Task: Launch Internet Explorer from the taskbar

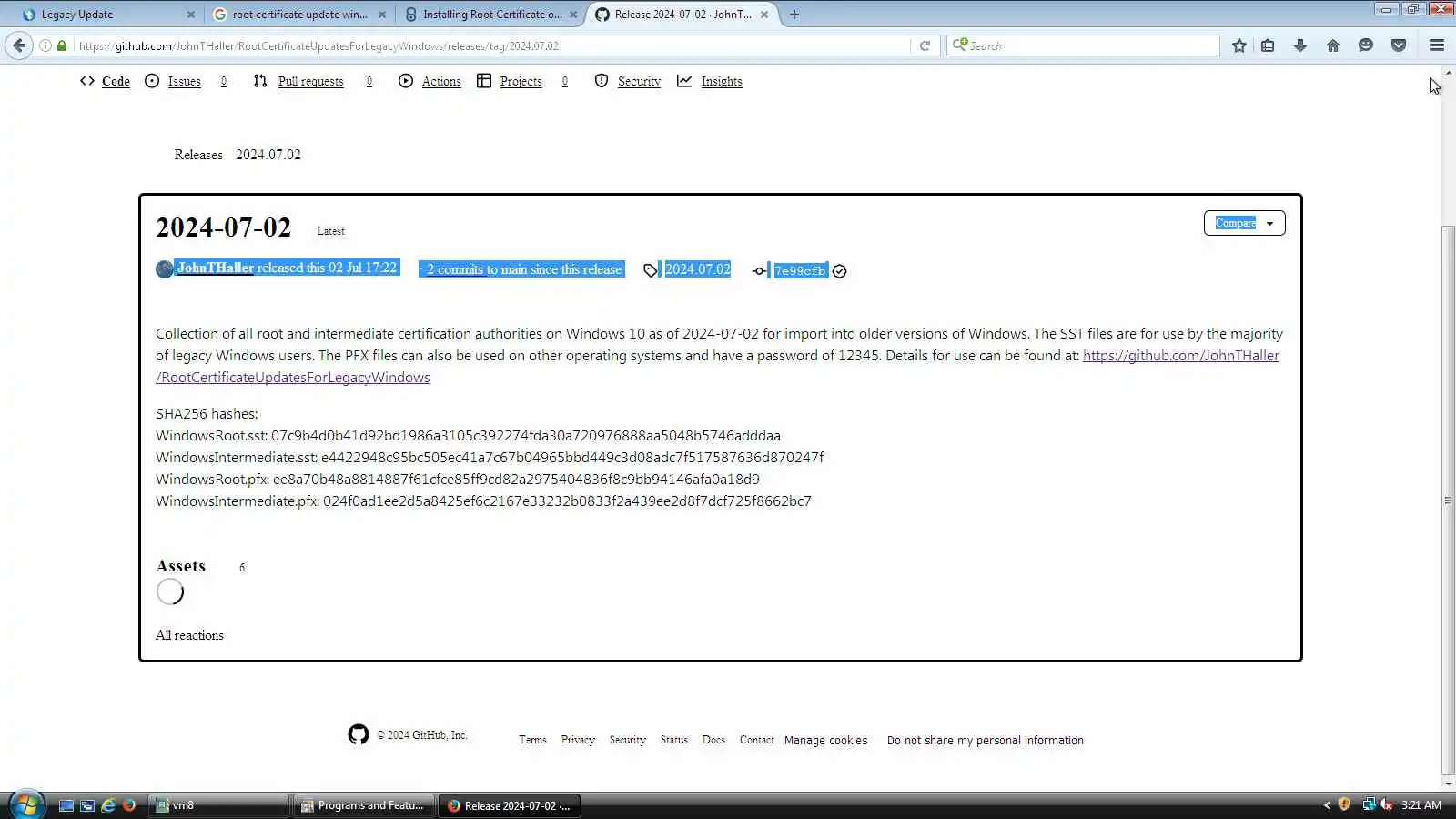Action: [x=107, y=805]
